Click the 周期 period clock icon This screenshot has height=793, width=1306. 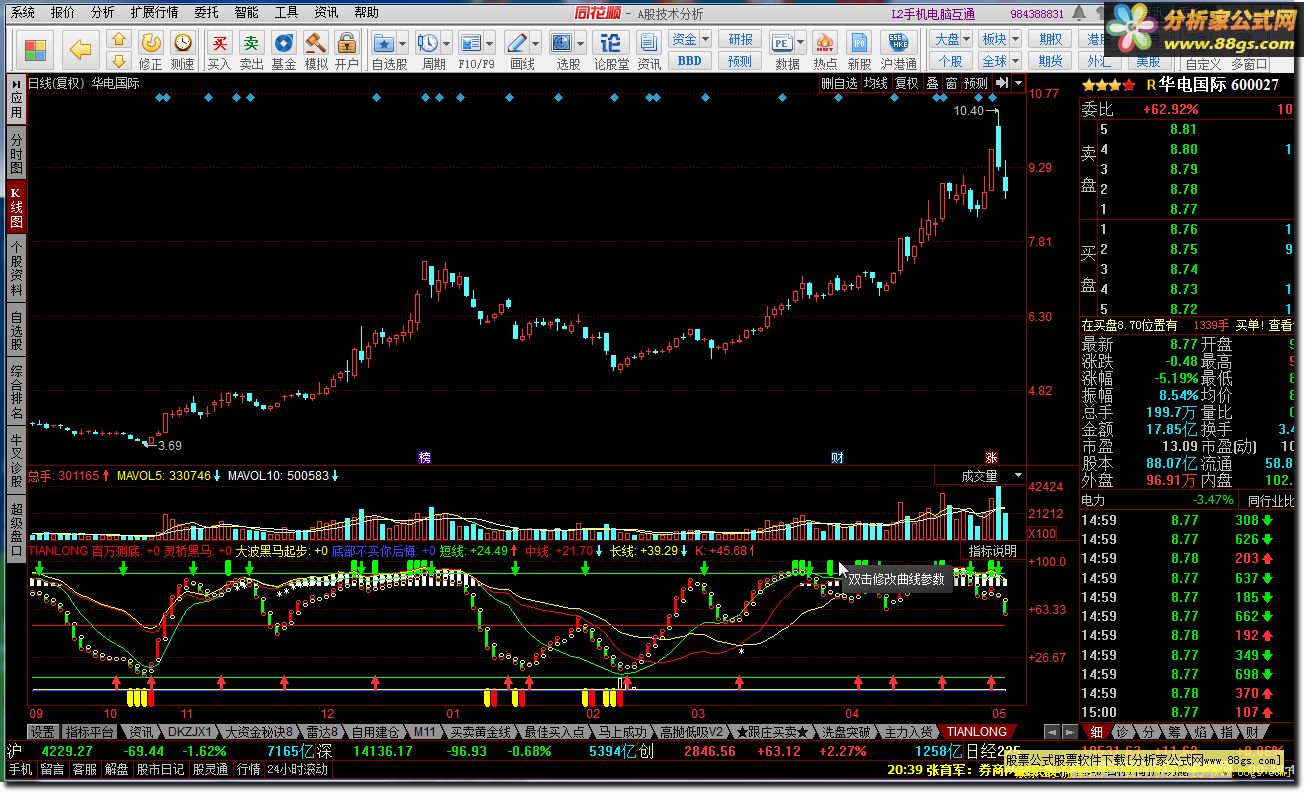point(427,43)
